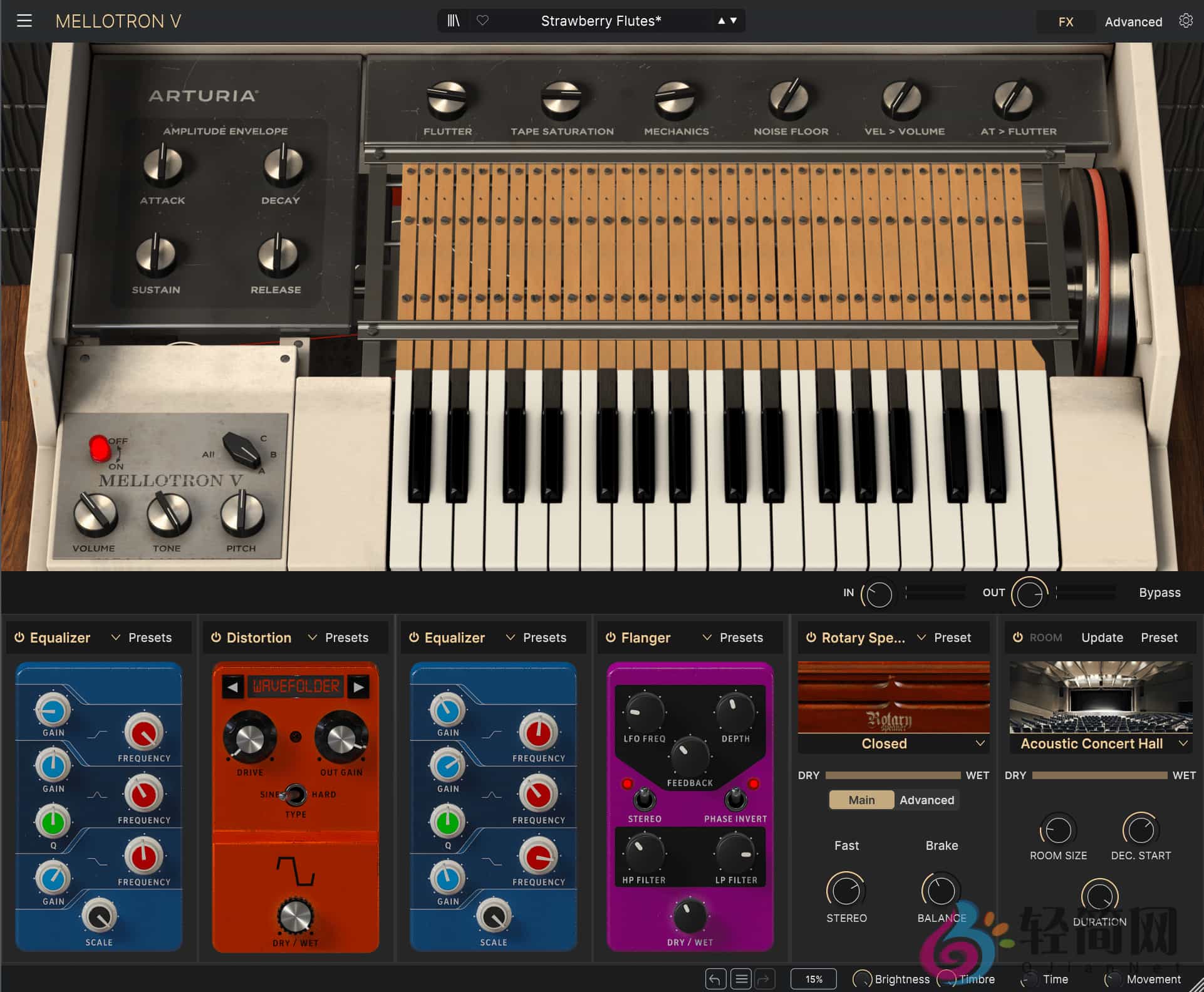Switch to the Advanced tab
This screenshot has height=992, width=1204.
click(1133, 21)
